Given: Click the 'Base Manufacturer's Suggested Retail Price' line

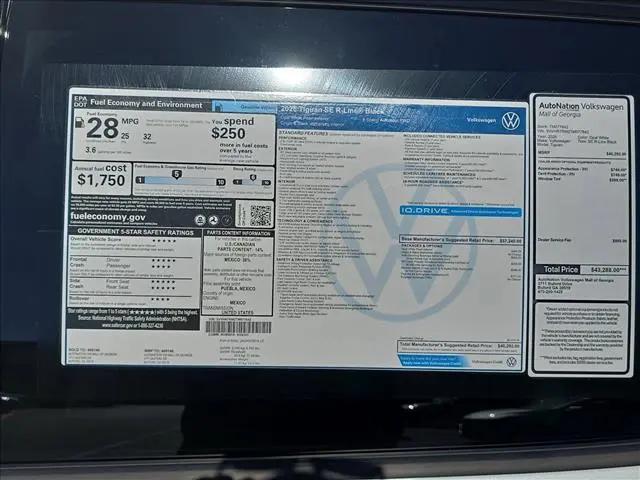Looking at the screenshot, I should [x=461, y=240].
